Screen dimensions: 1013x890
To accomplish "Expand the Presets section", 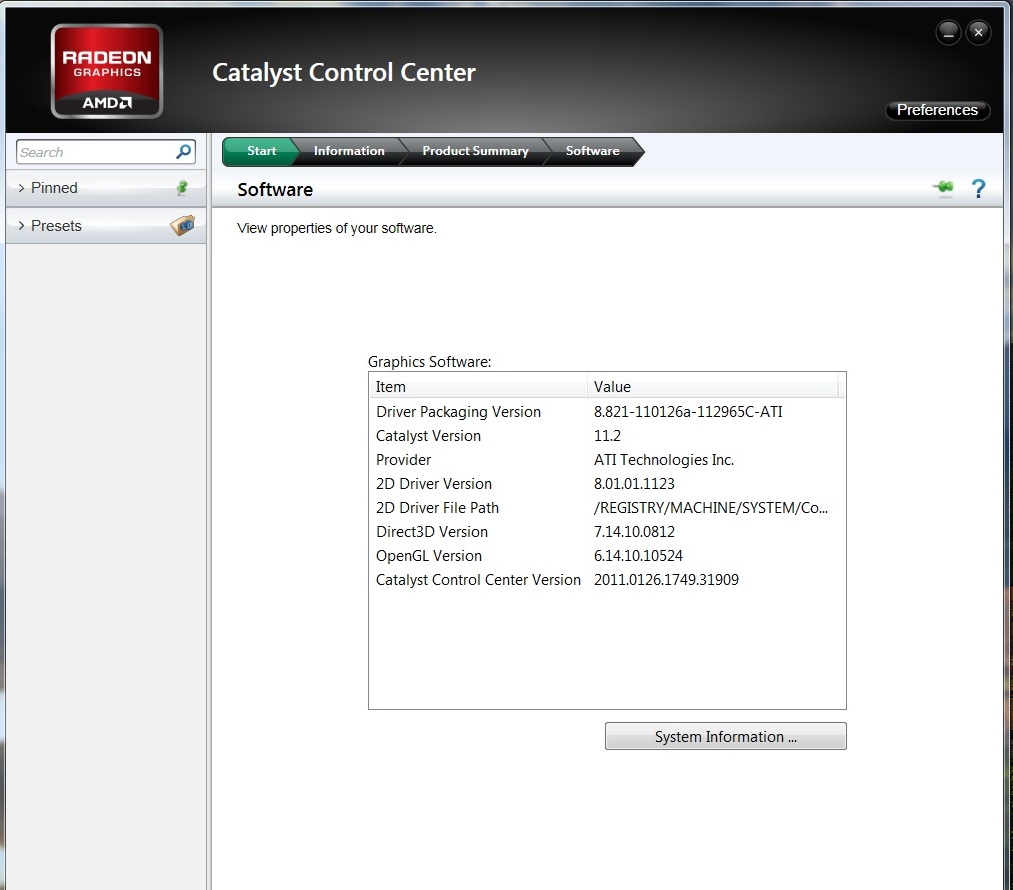I will 106,225.
